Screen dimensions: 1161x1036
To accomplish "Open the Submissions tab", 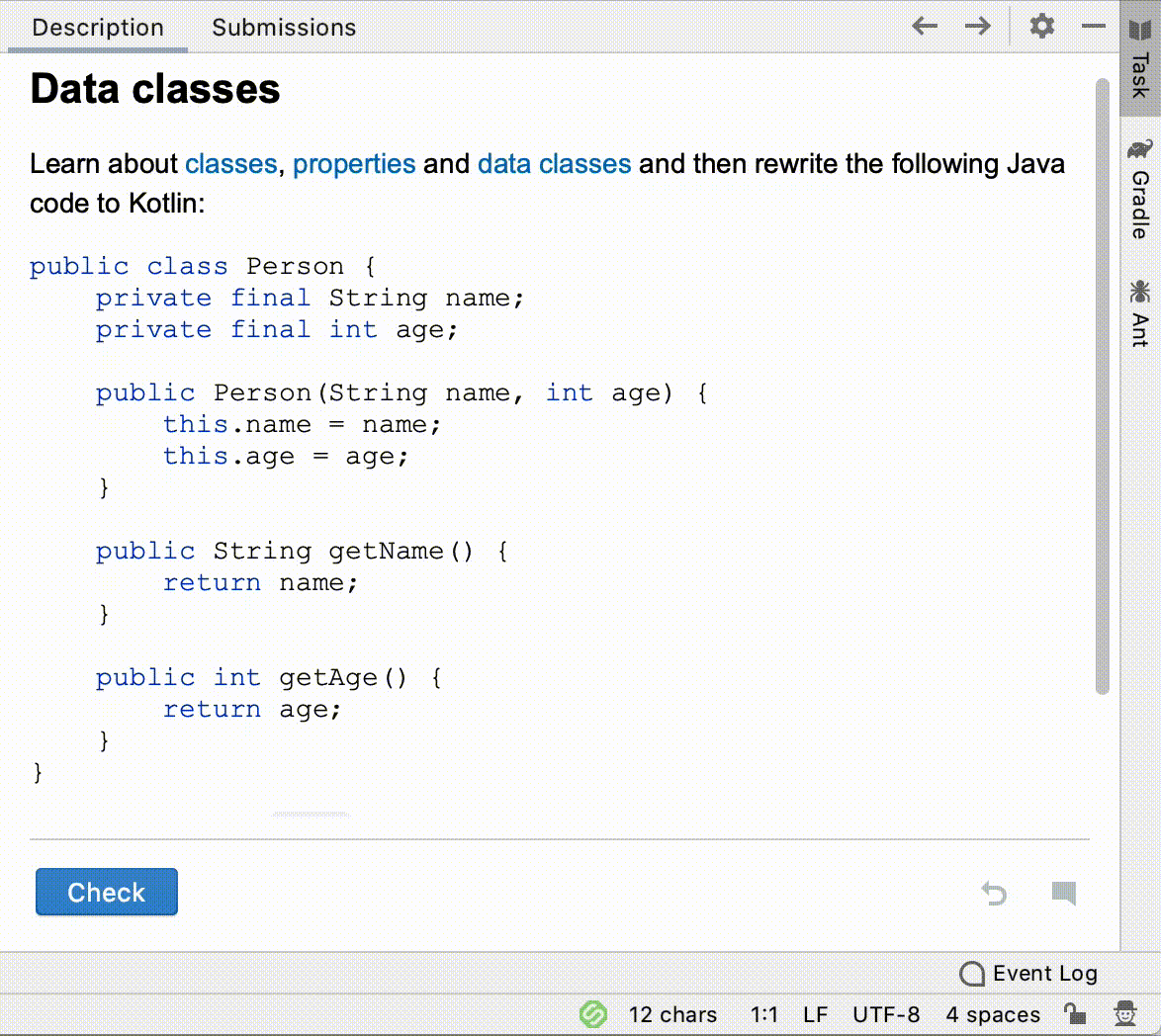I will [x=284, y=28].
